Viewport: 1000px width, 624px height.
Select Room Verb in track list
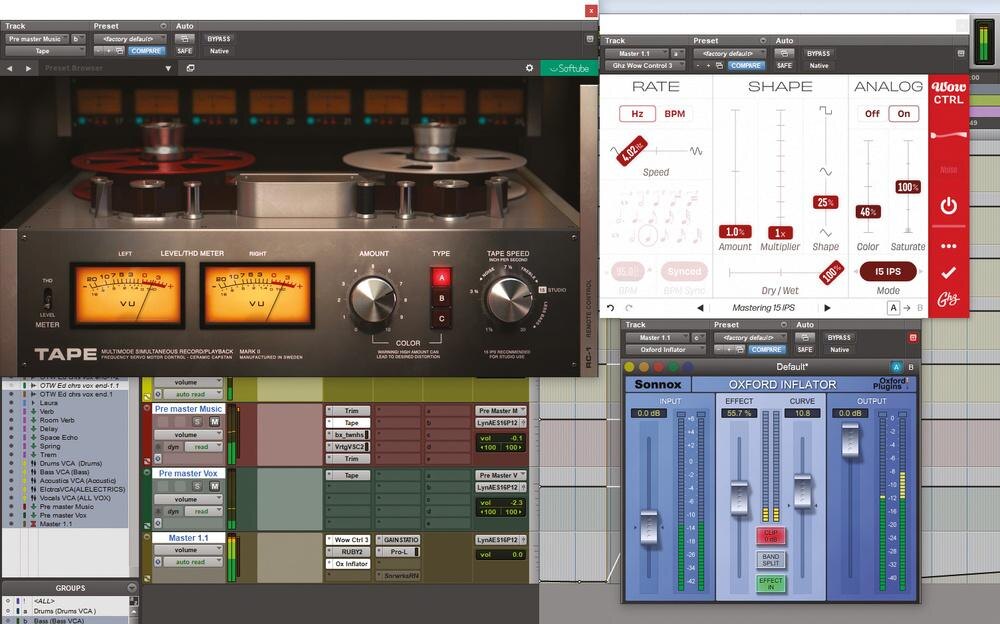57,420
